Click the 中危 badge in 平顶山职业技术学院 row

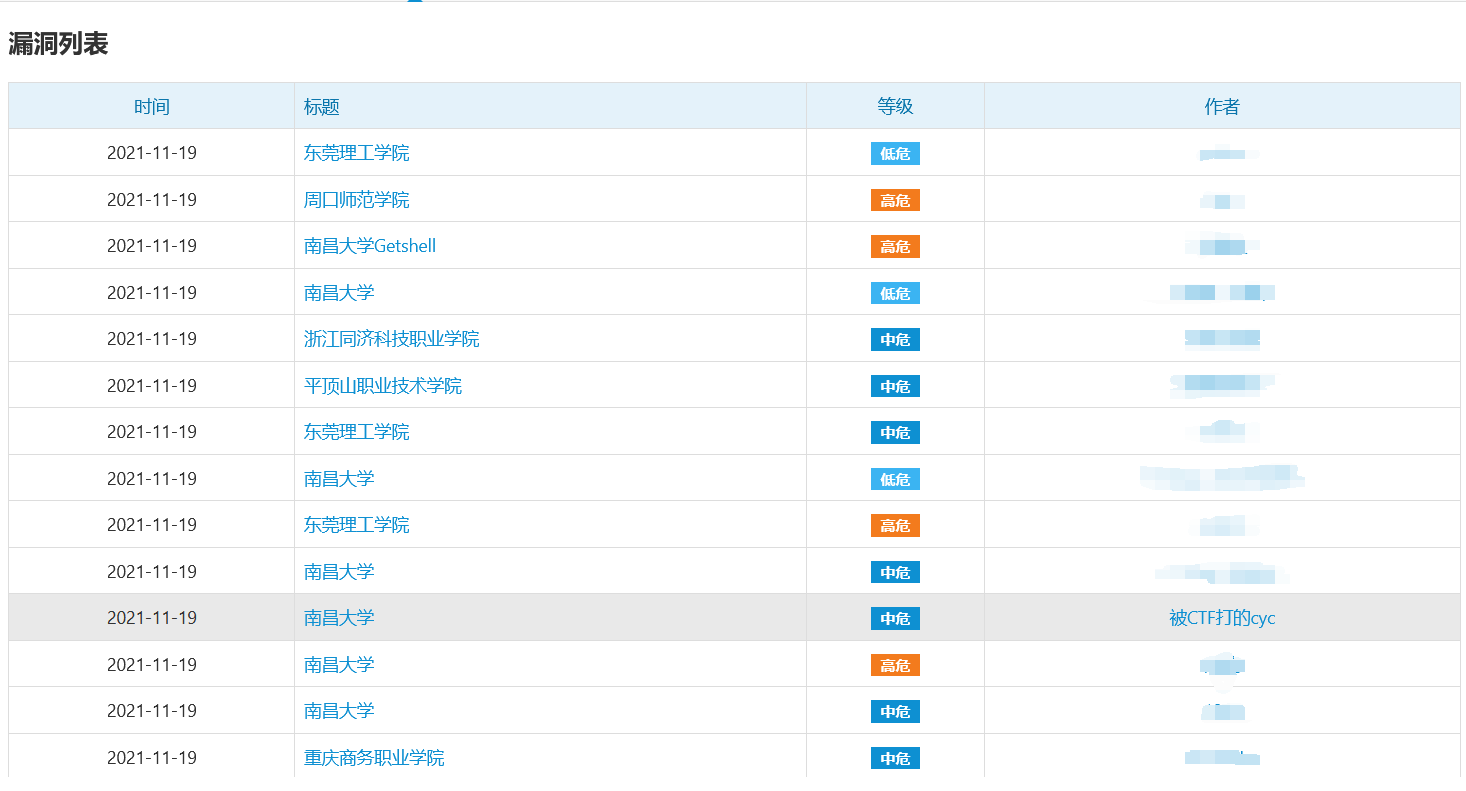895,386
